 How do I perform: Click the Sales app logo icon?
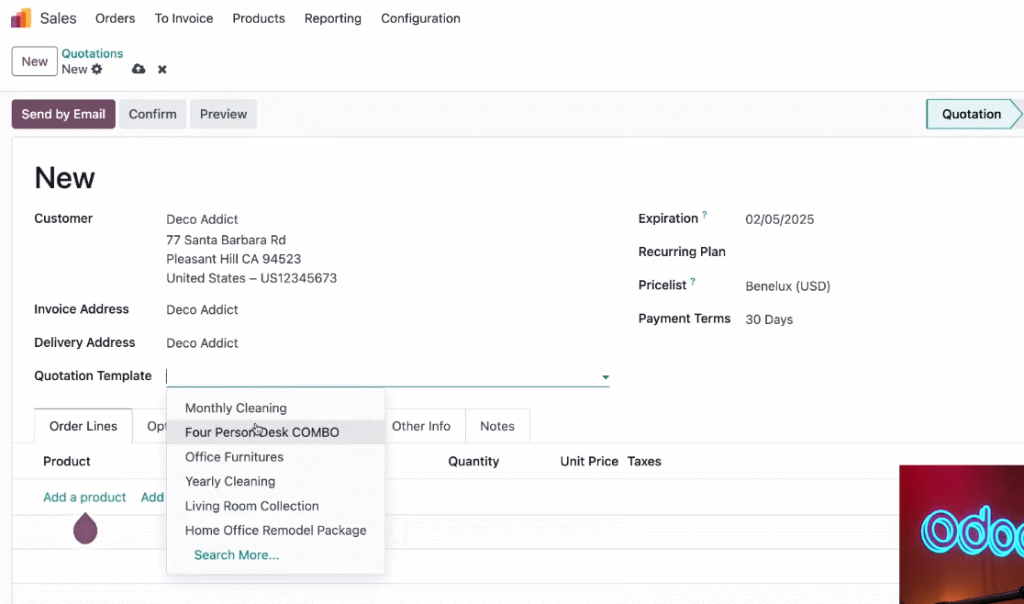coord(21,18)
